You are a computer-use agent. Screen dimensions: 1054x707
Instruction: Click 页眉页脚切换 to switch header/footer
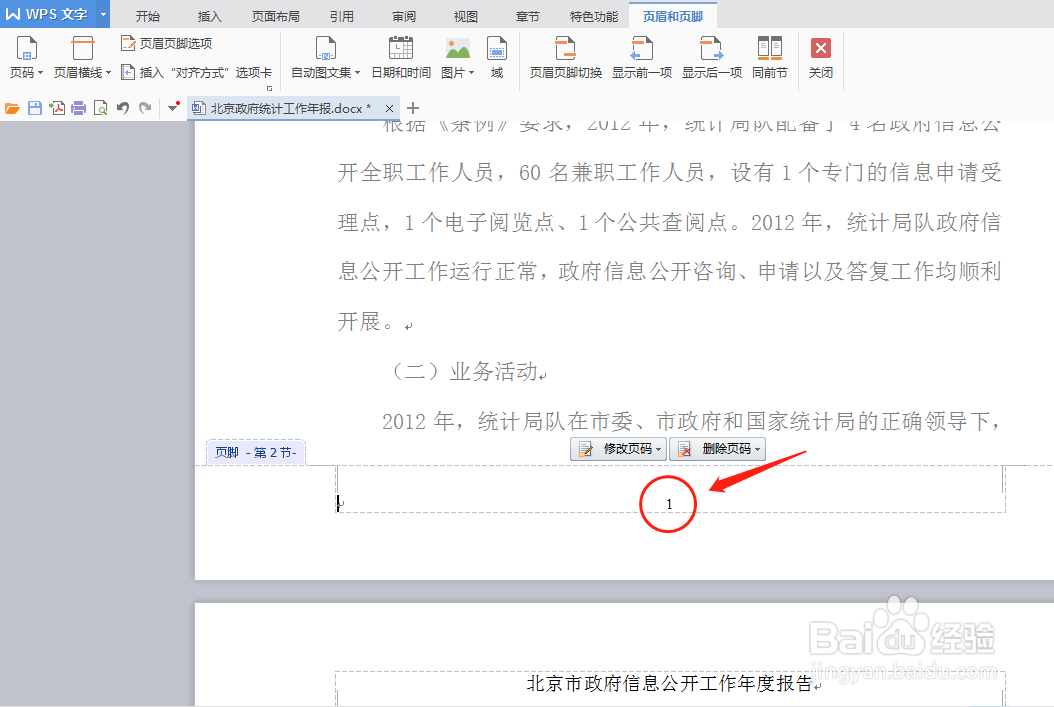(565, 58)
